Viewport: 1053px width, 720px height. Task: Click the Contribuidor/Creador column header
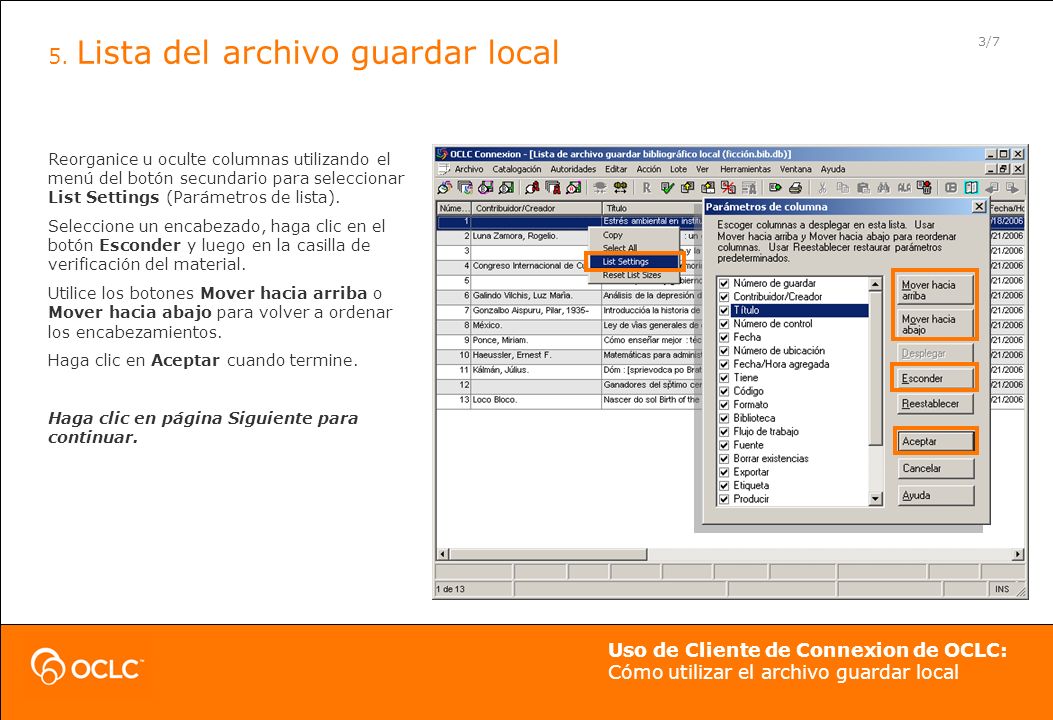(536, 208)
